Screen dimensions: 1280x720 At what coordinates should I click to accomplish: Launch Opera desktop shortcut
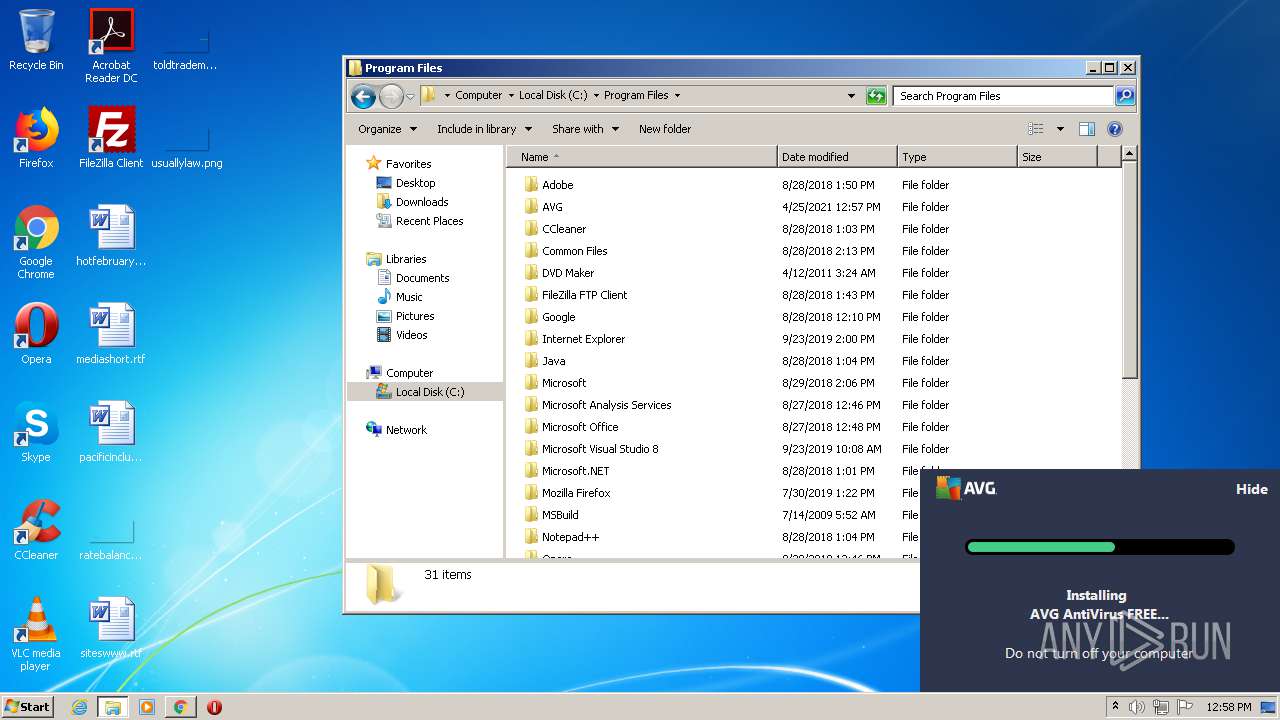tap(36, 334)
